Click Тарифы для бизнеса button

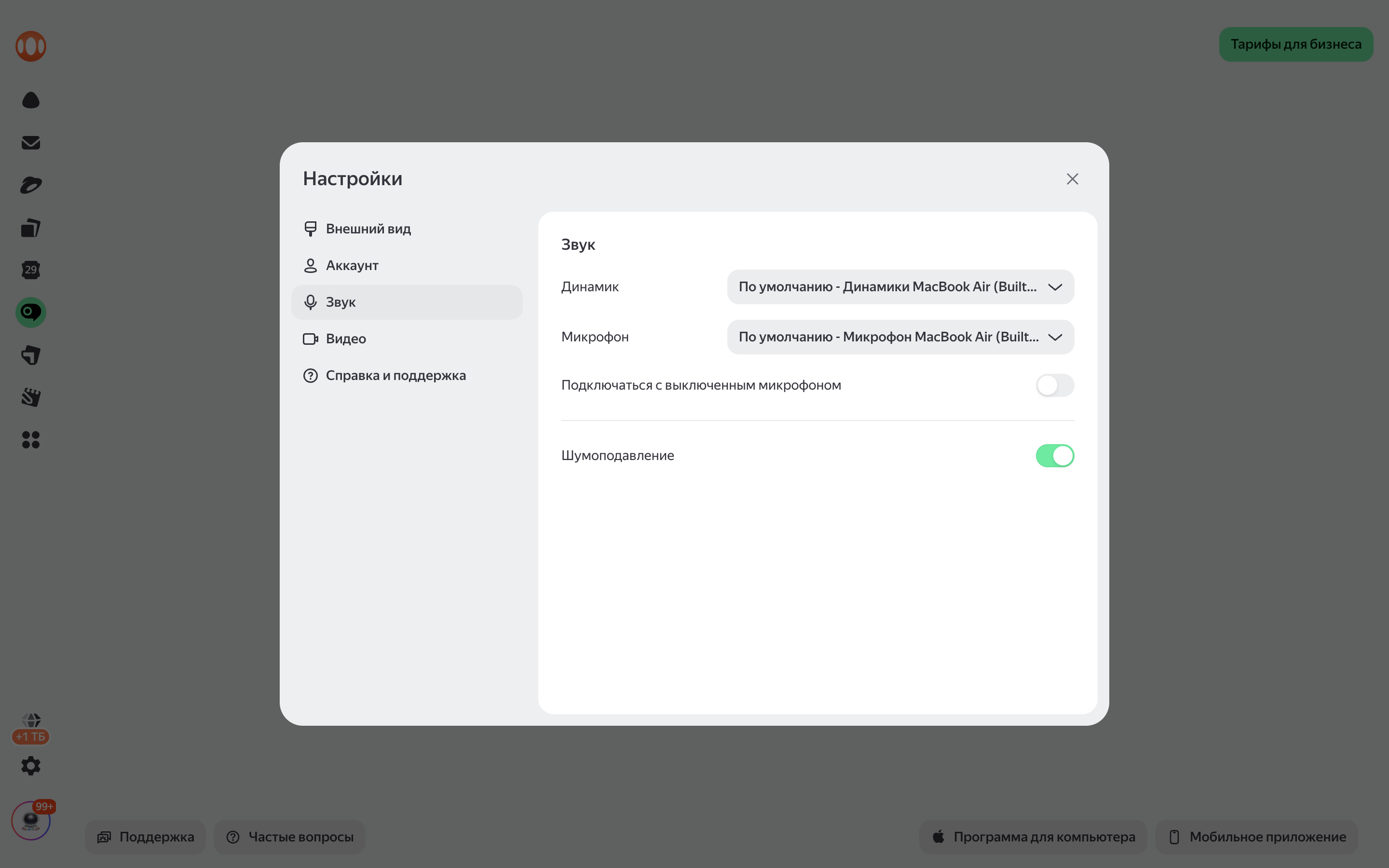tap(1296, 44)
